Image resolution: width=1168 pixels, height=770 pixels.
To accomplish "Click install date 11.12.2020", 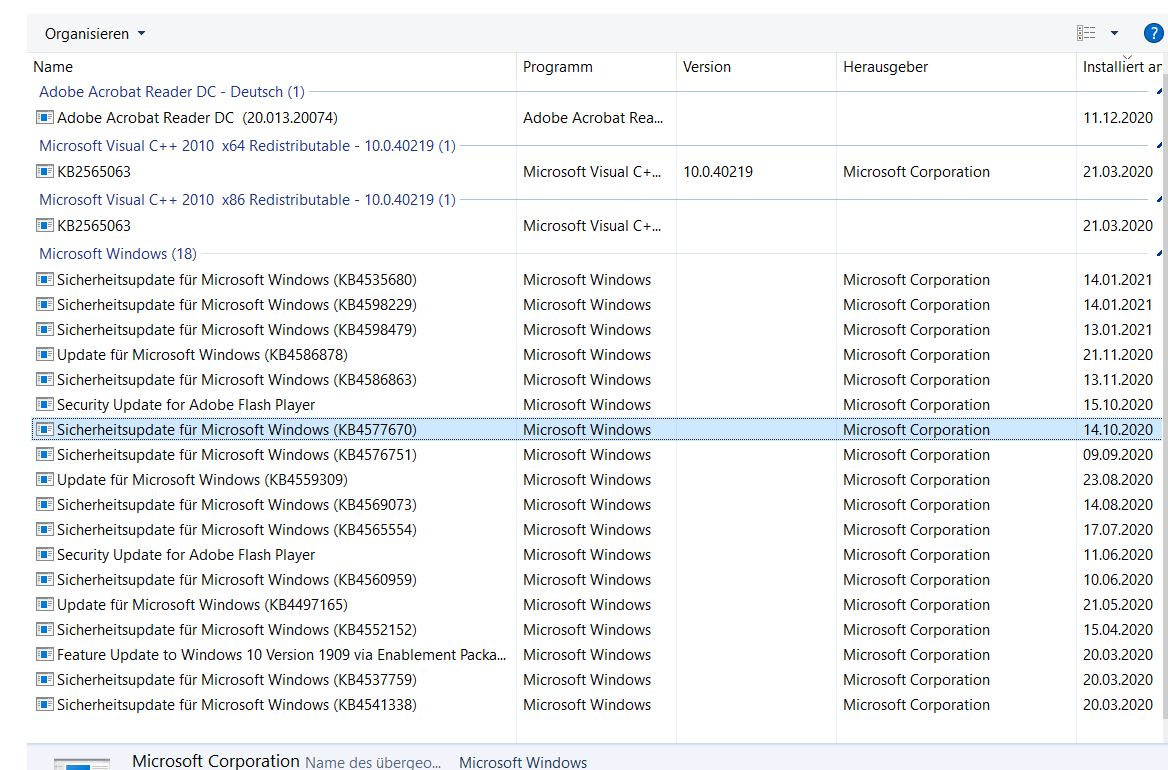I will pyautogui.click(x=1118, y=118).
